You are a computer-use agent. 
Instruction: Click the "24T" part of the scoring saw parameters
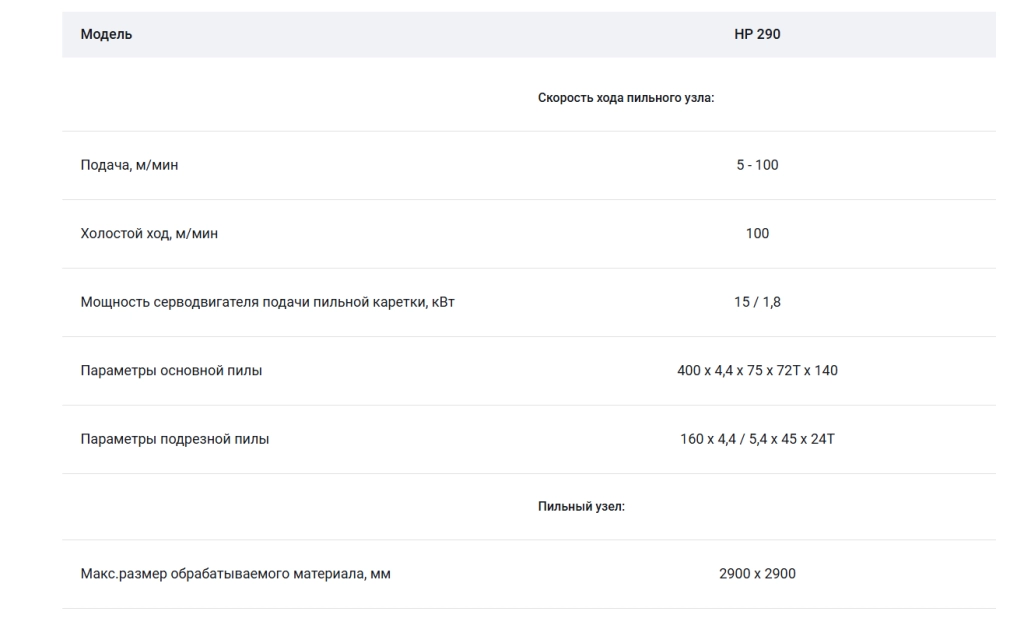coord(822,440)
